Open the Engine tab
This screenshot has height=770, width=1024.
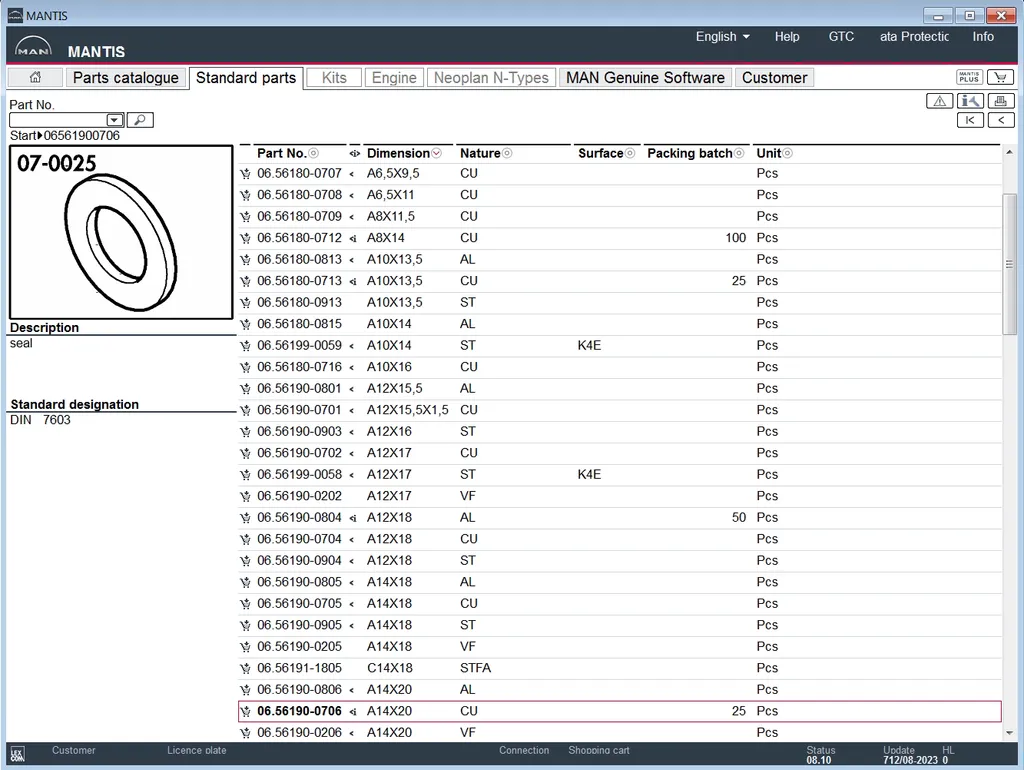[x=394, y=78]
